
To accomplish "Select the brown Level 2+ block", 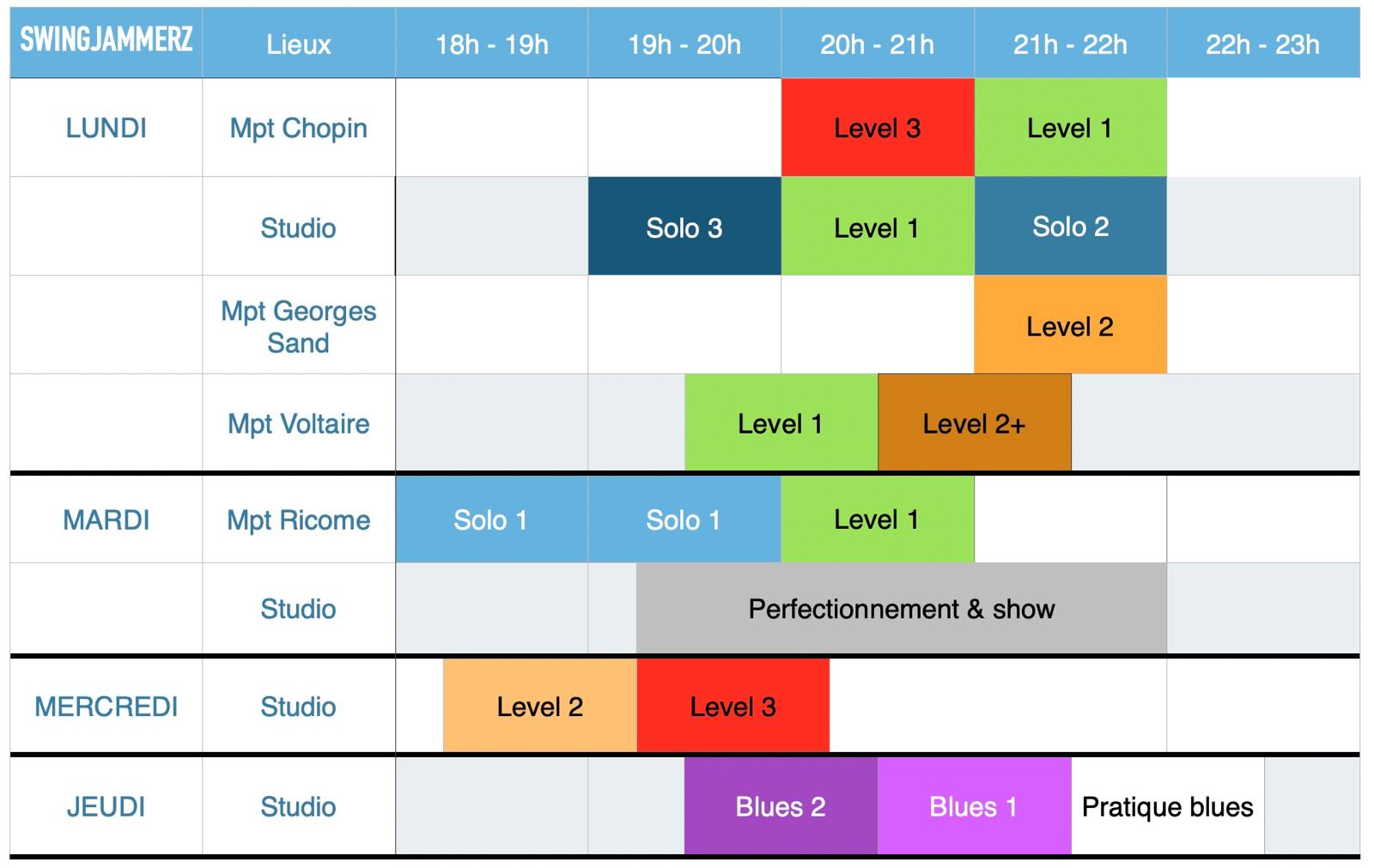I will 974,423.
